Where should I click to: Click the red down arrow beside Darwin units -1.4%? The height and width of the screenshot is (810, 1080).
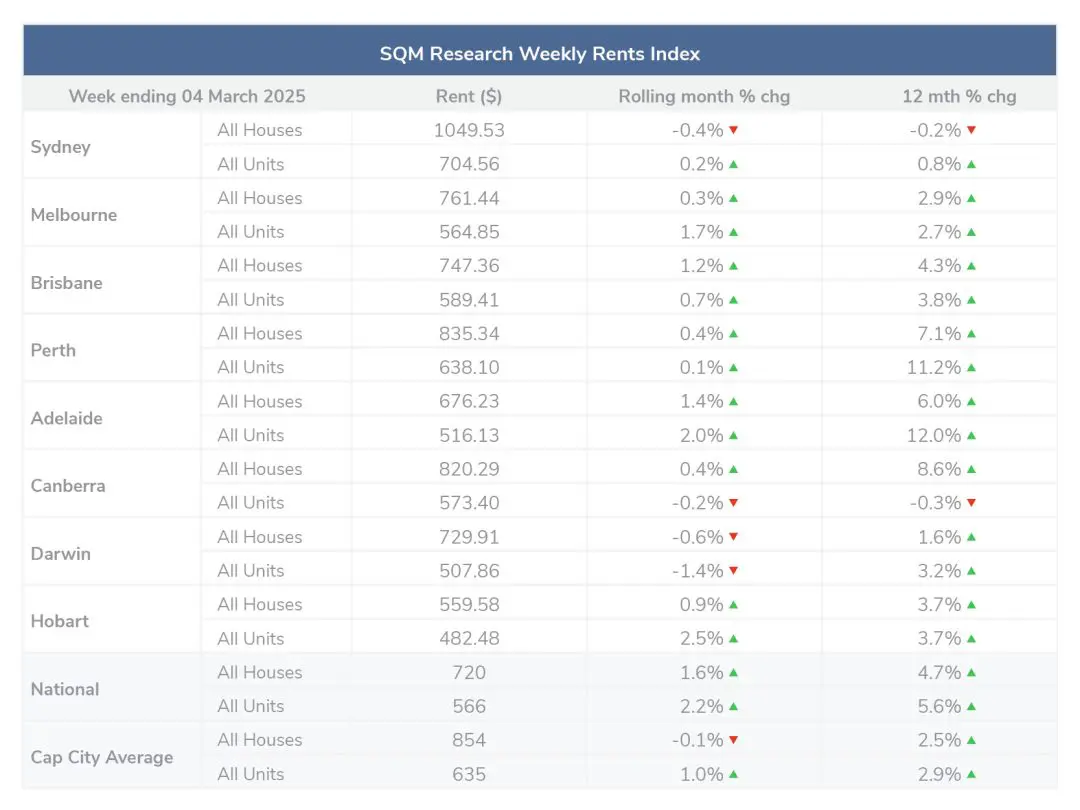[734, 570]
